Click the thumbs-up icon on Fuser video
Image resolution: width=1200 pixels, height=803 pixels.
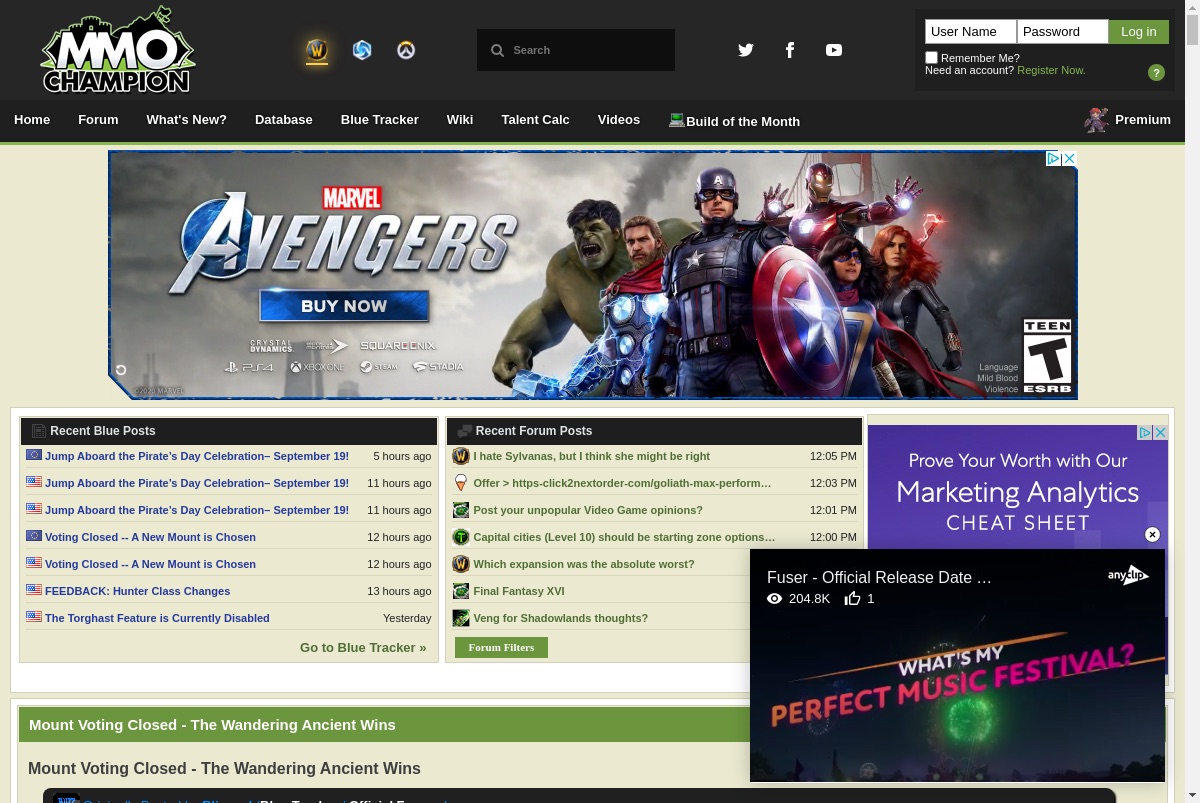853,598
